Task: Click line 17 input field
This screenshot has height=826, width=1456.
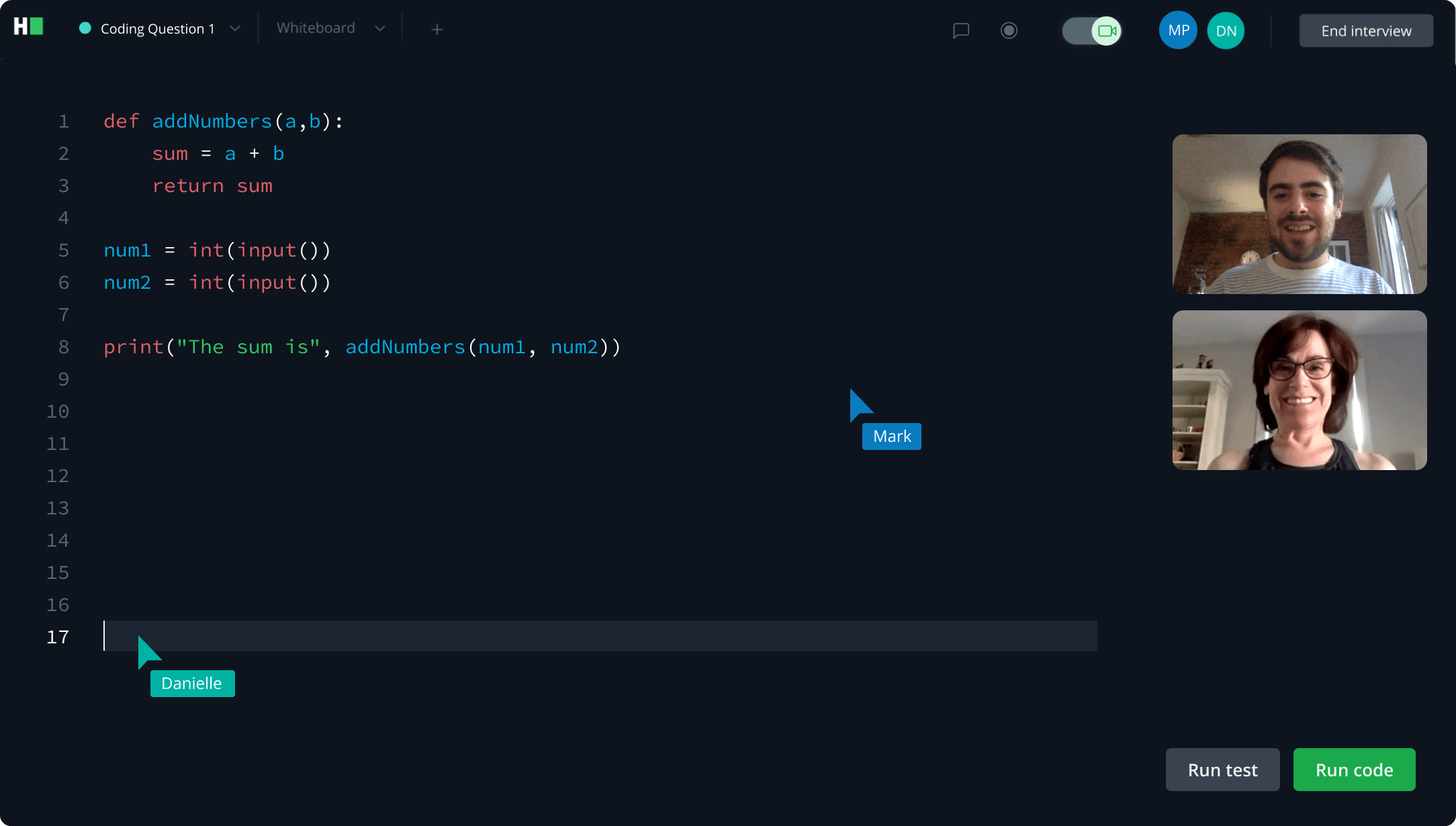Action: tap(599, 637)
